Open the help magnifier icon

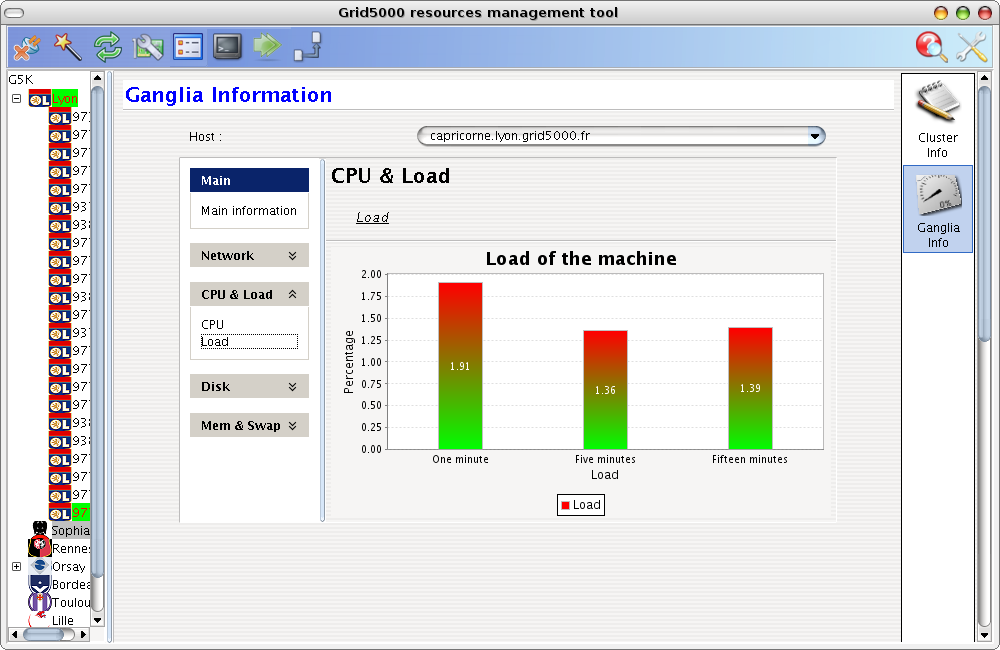tap(931, 47)
